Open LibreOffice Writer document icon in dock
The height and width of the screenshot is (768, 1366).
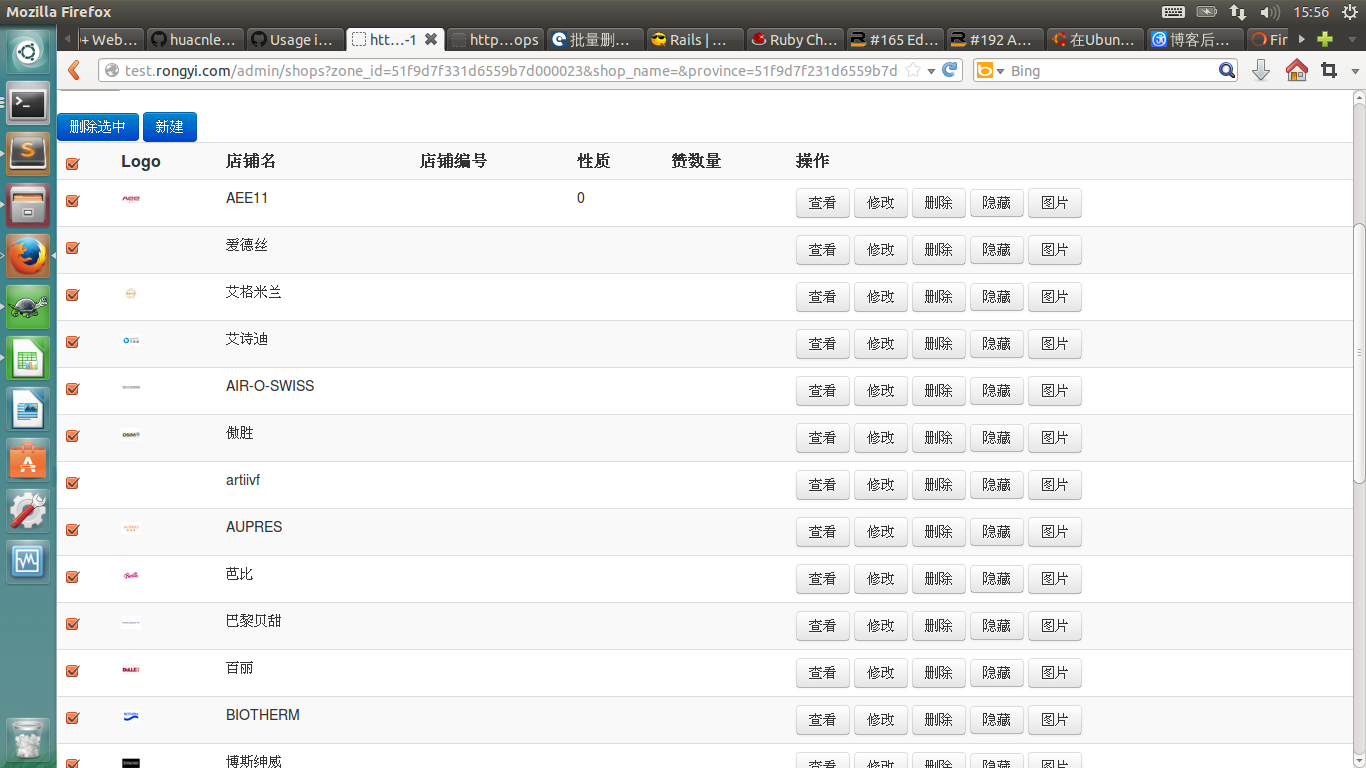coord(28,409)
